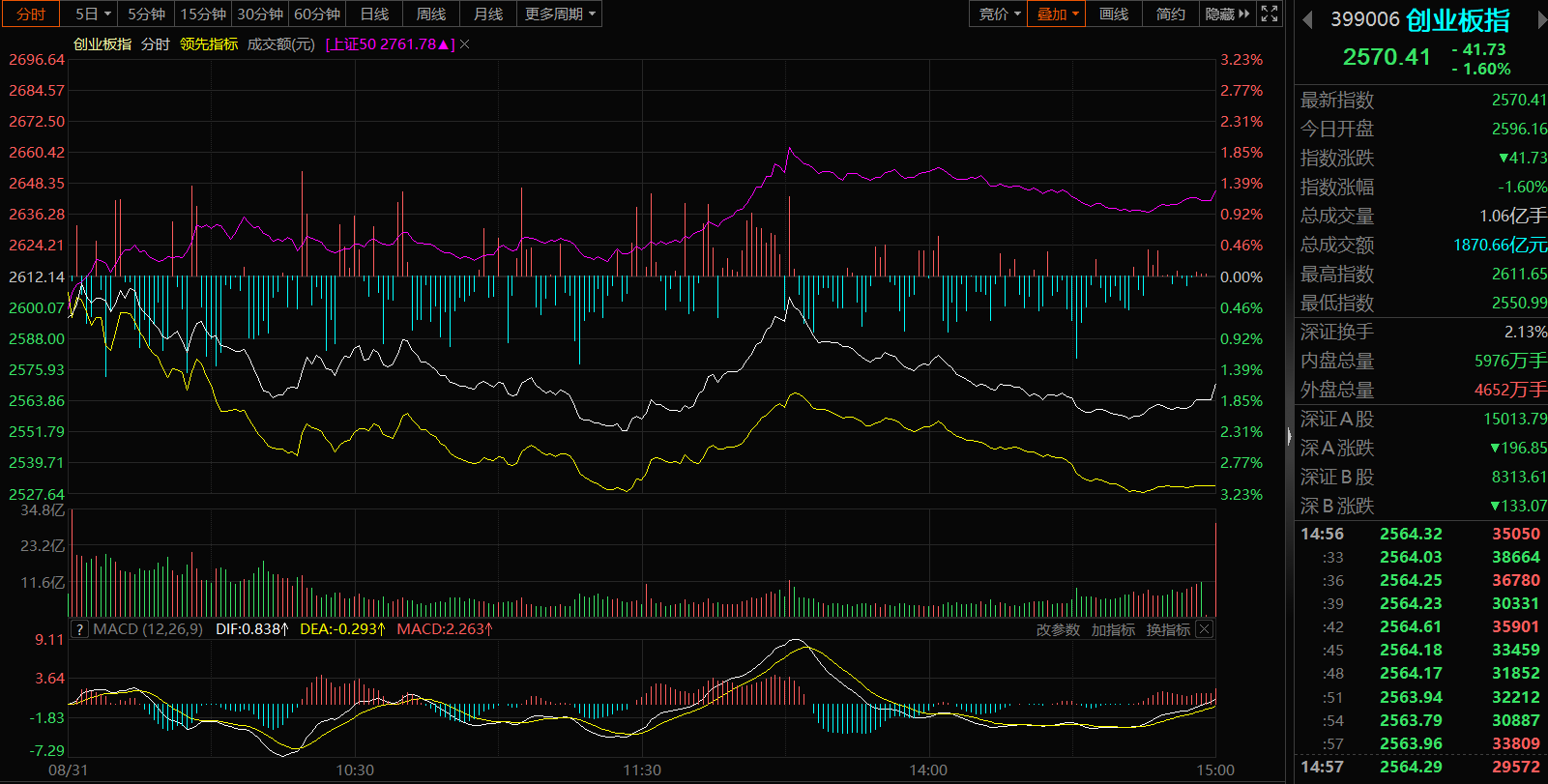1548x784 pixels.
Task: Click the 10:30 time axis label
Action: (x=355, y=770)
